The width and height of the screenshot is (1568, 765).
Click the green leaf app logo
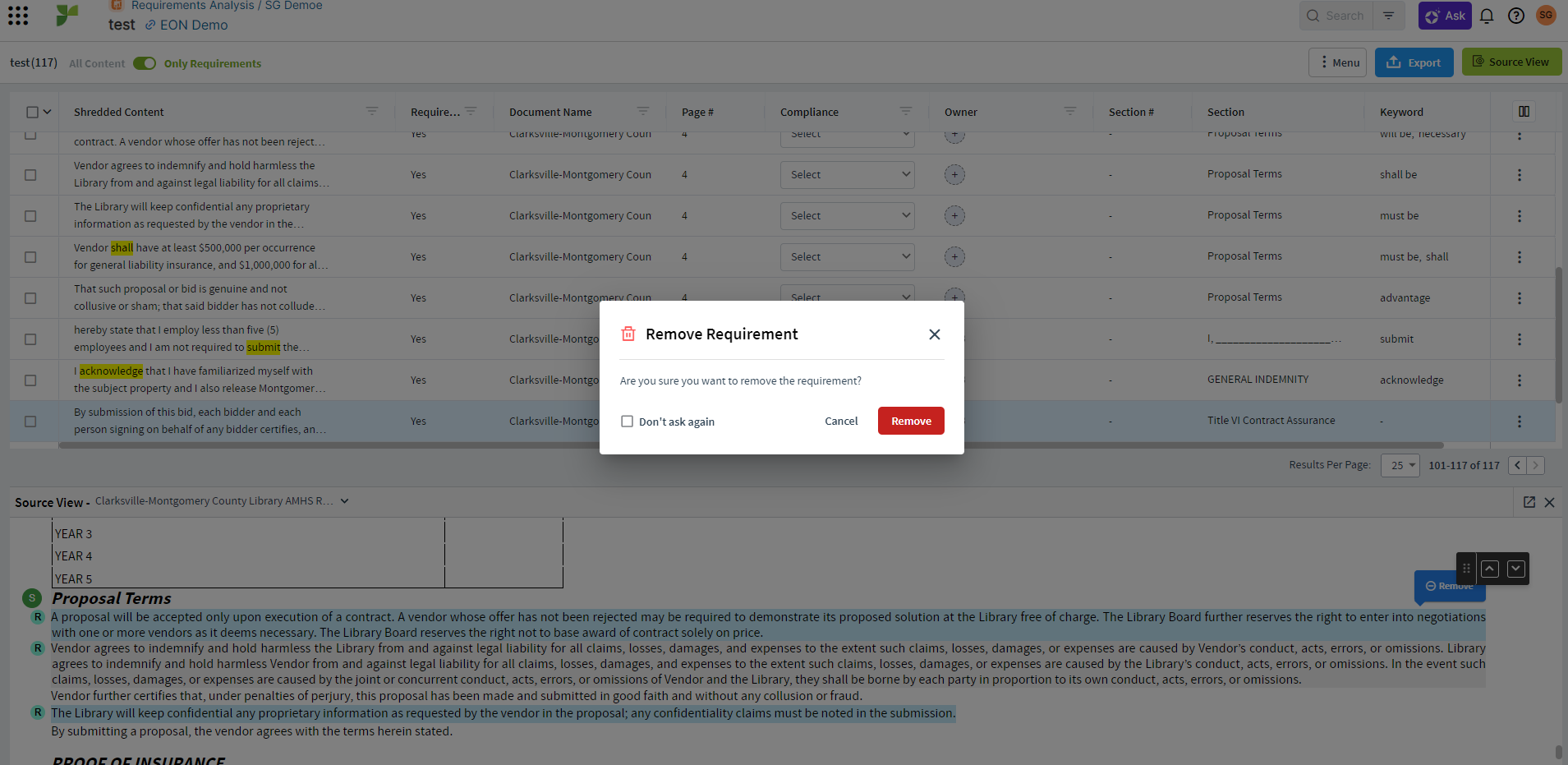click(67, 15)
